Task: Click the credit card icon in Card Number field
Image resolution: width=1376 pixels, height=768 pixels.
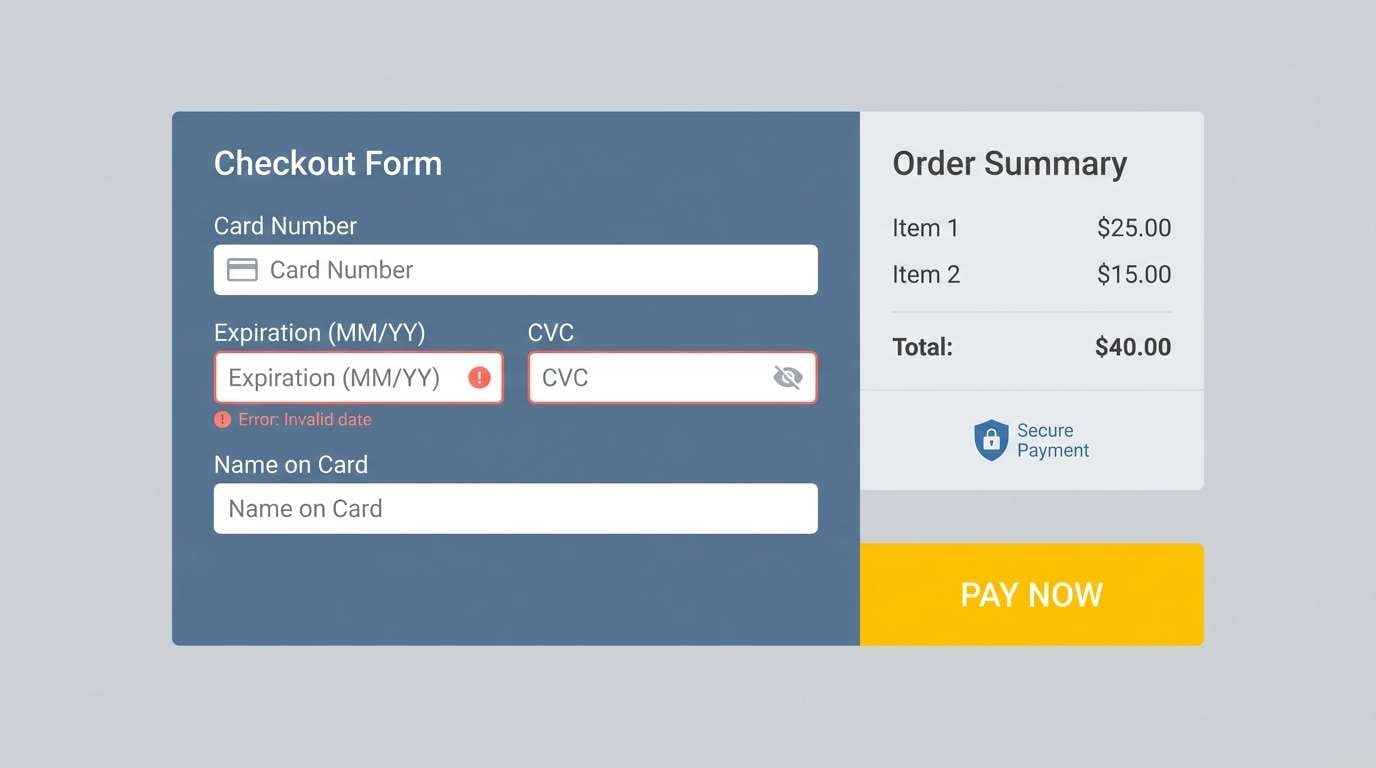Action: (x=241, y=269)
